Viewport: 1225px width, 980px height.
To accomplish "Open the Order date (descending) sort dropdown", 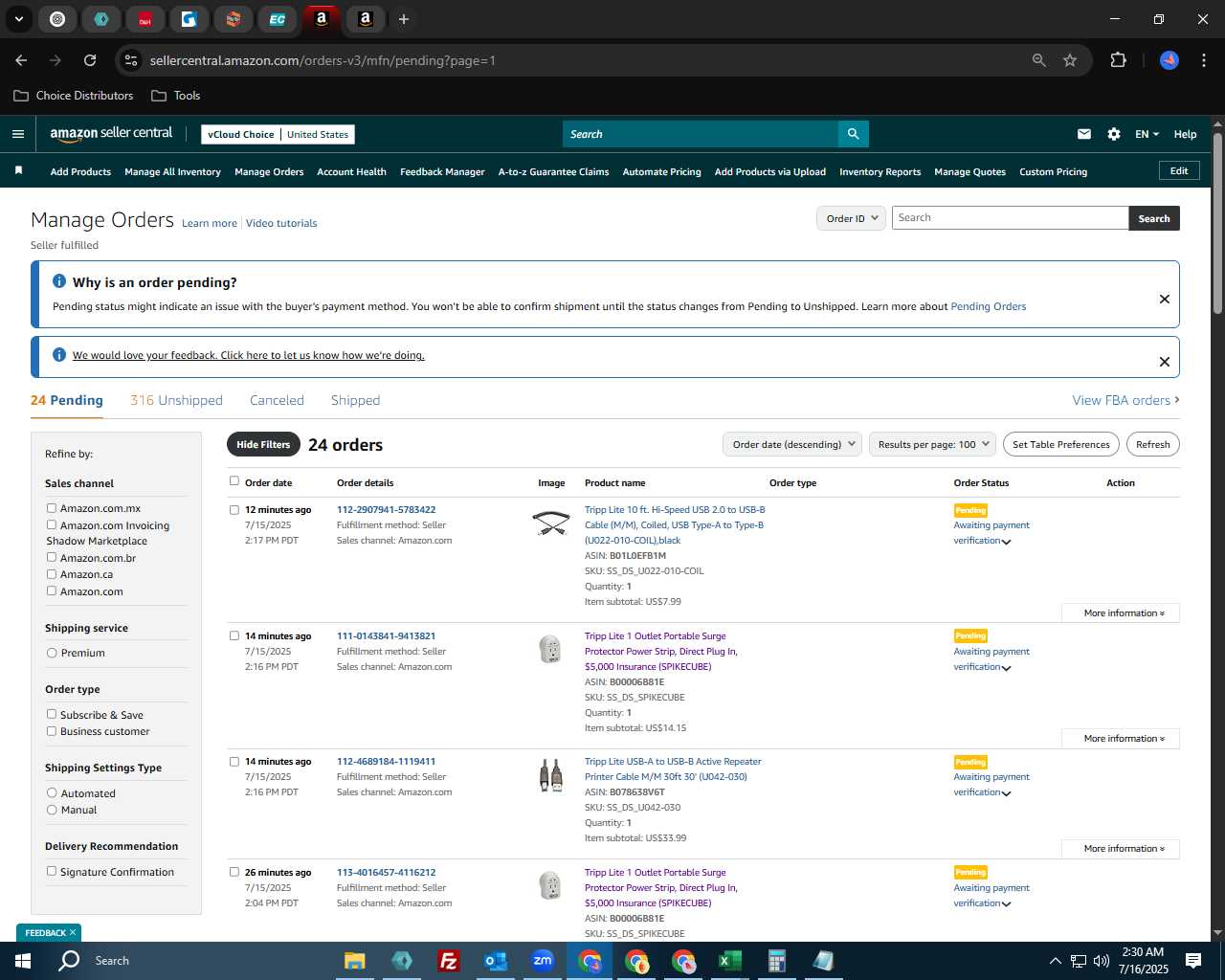I will click(x=791, y=444).
